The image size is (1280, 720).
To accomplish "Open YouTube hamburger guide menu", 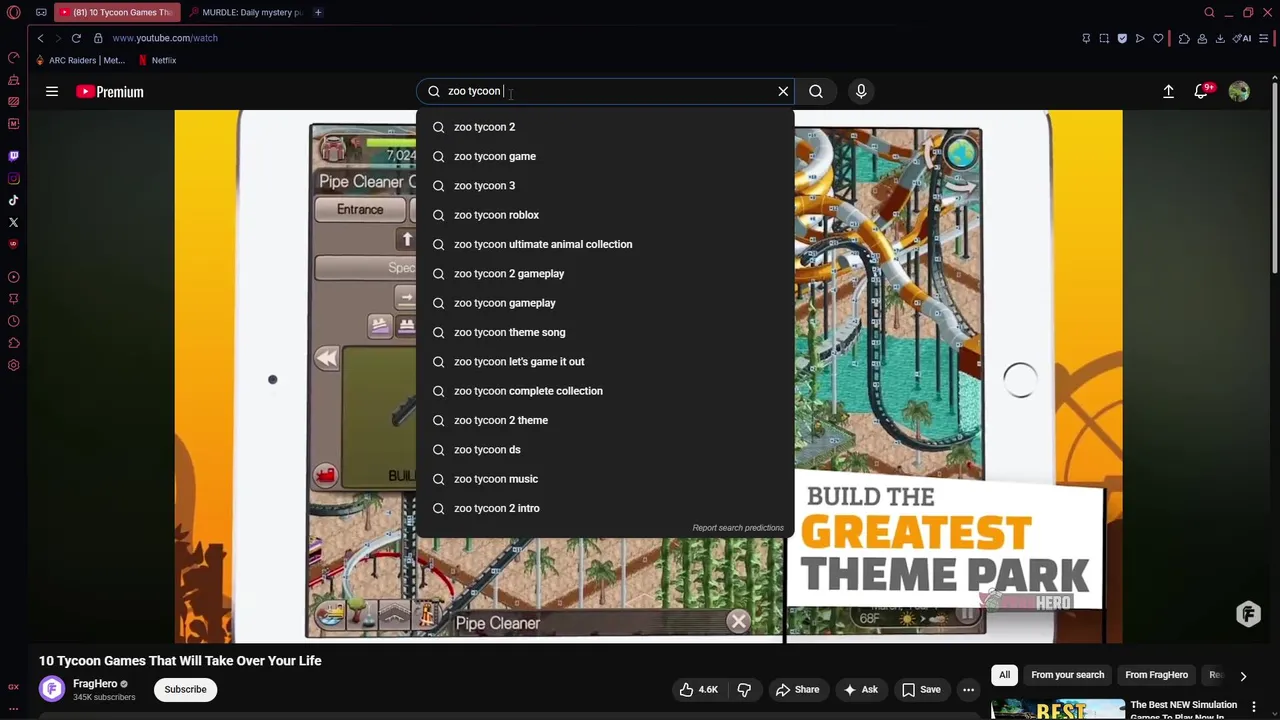I will coord(52,91).
